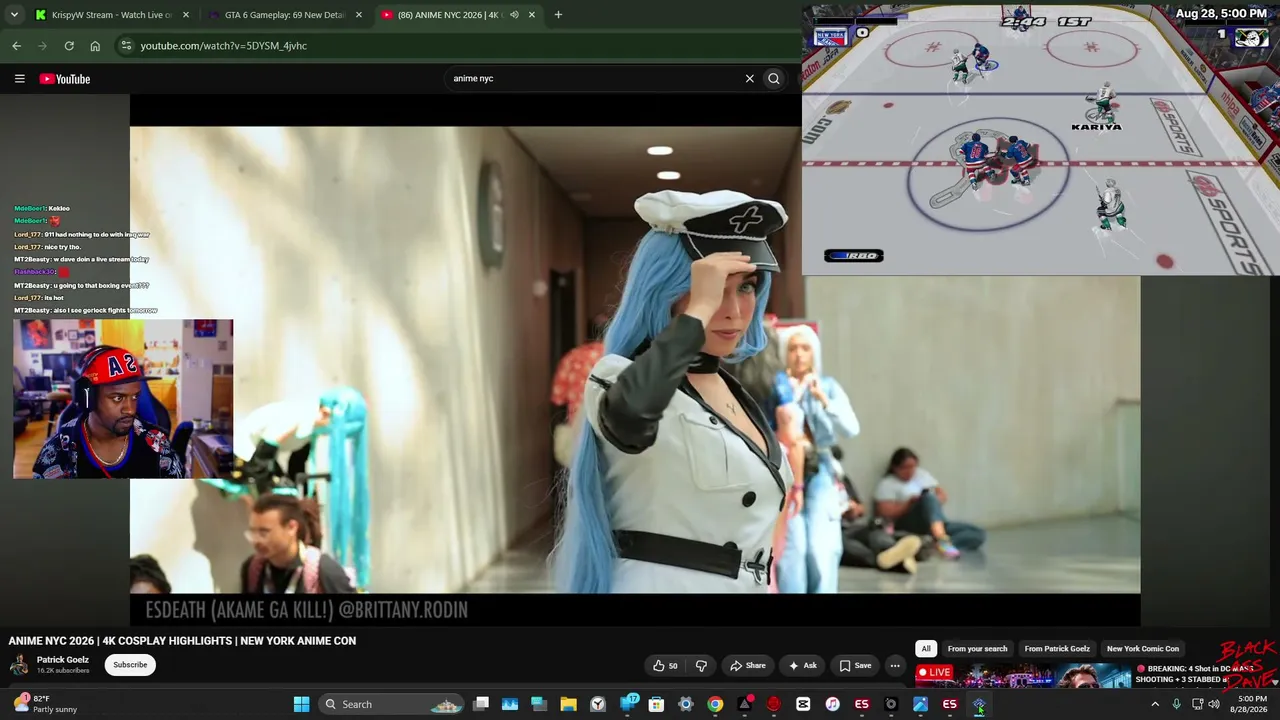
Task: Close the GTA 6 Gameplay tab
Action: click(x=358, y=15)
